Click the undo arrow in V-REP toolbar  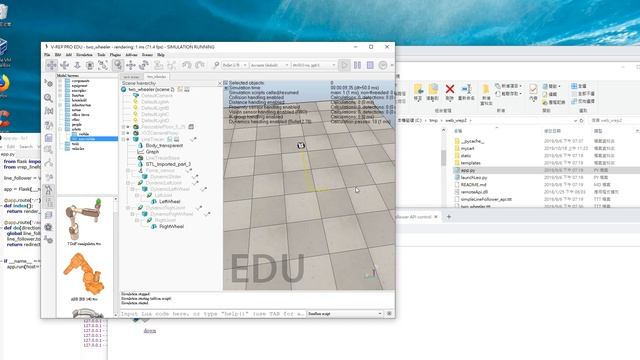[x=187, y=65]
